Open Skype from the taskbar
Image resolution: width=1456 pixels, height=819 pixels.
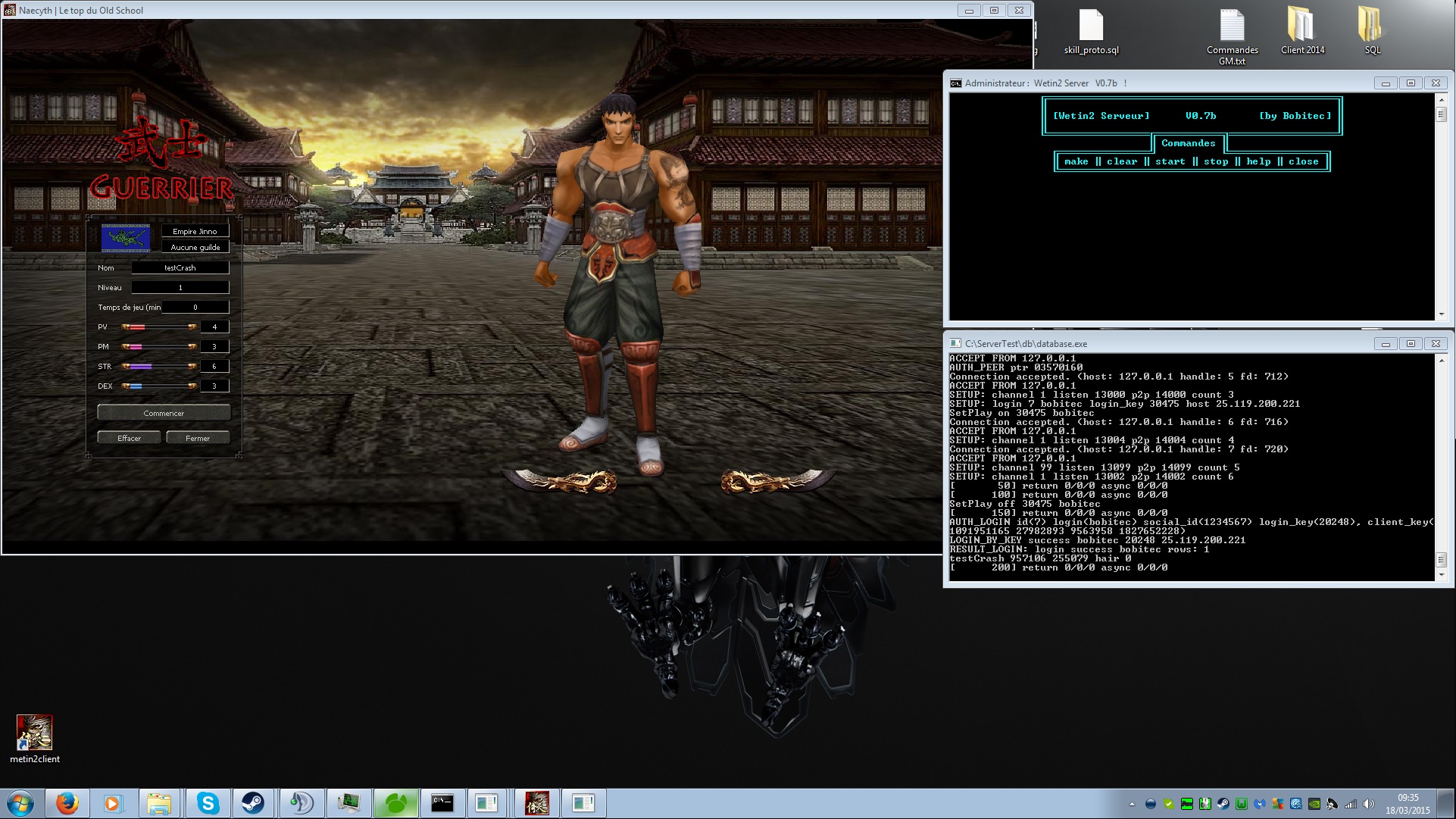[x=207, y=803]
